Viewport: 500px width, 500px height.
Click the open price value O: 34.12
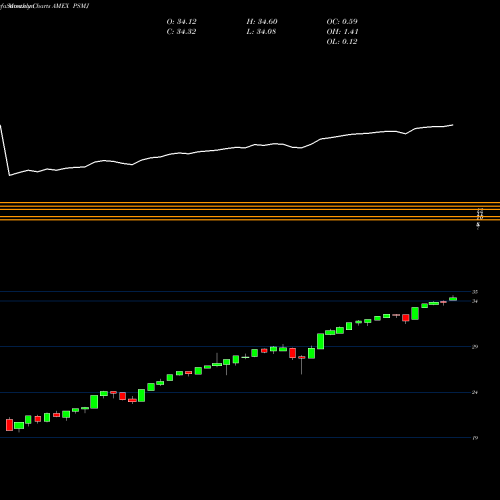point(182,22)
